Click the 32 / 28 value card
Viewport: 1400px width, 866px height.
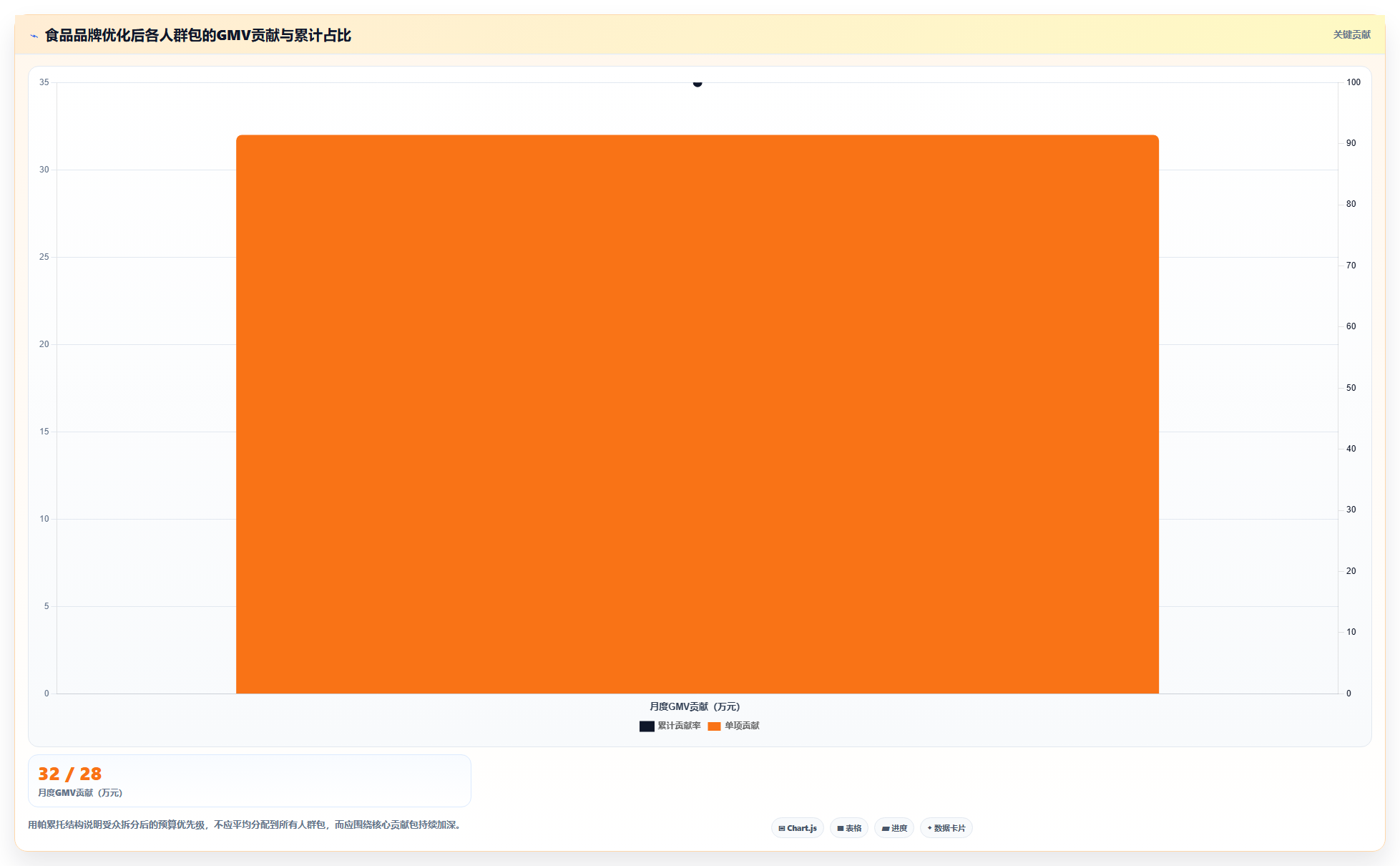click(x=250, y=781)
